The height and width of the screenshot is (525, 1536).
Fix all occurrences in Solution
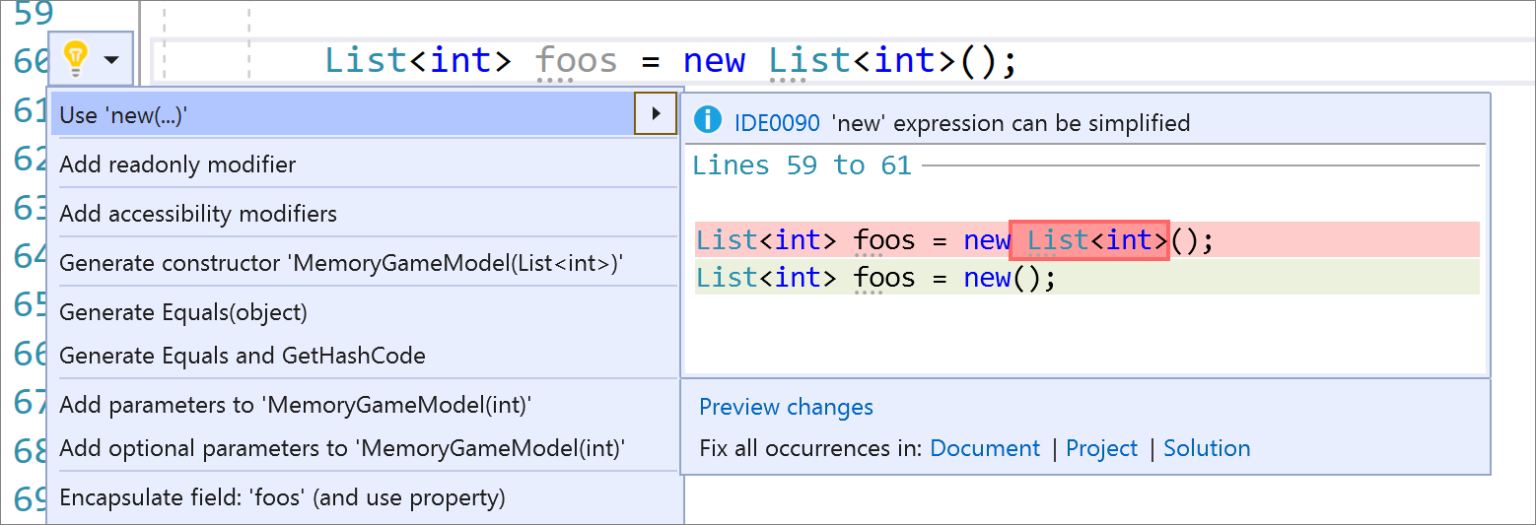[x=1206, y=448]
